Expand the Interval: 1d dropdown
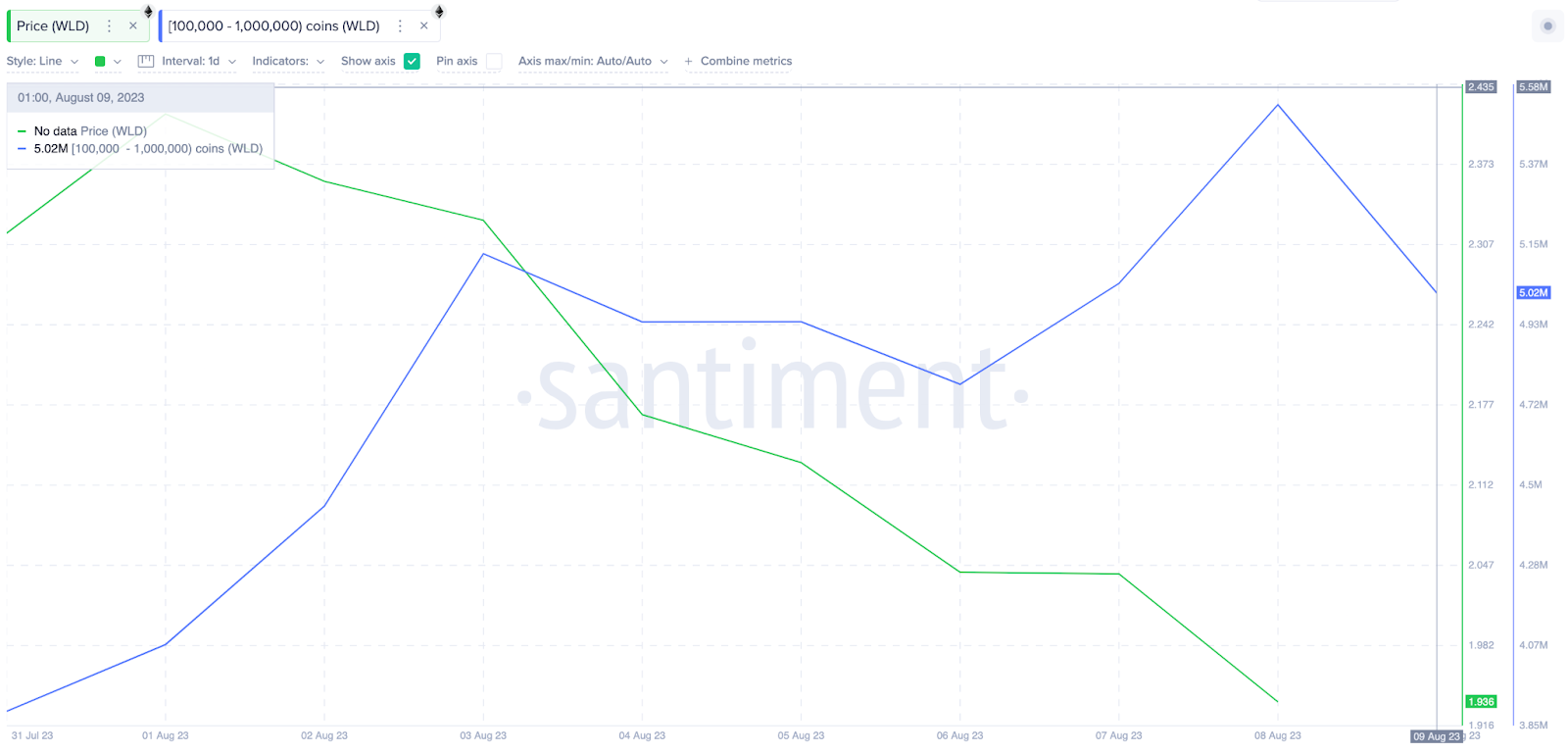This screenshot has width=1568, height=753. (199, 61)
